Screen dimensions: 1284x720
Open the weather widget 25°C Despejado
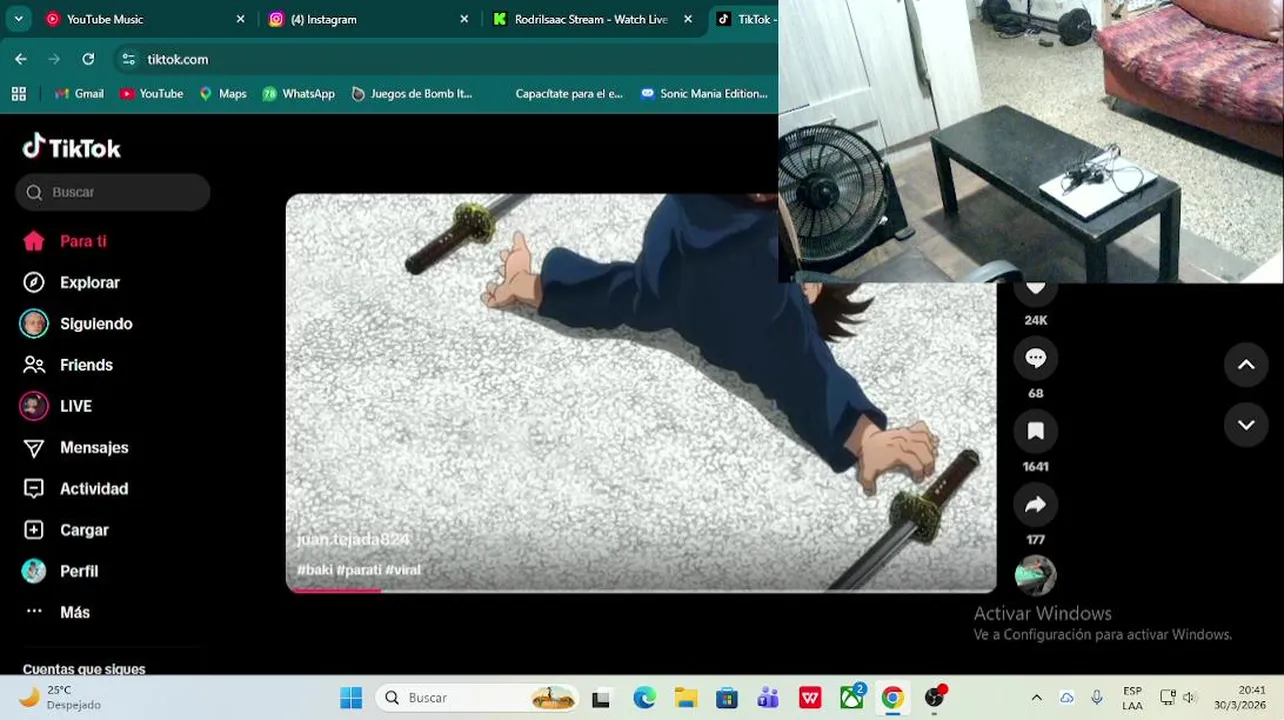(61, 697)
